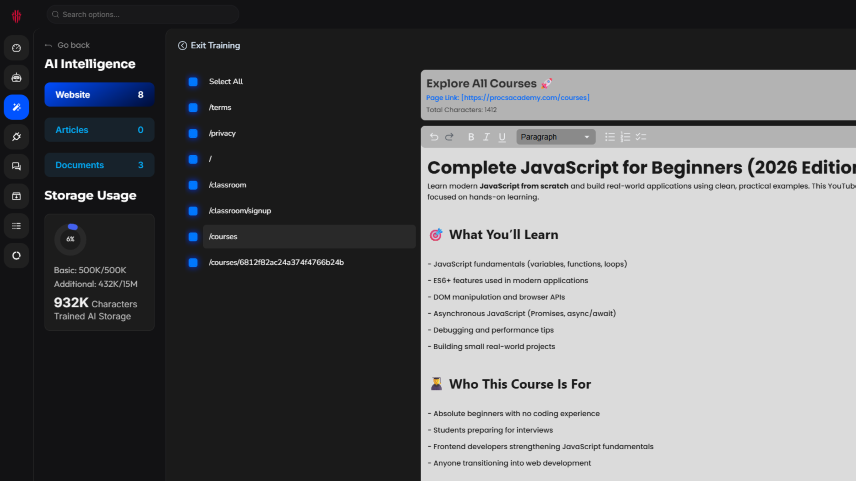The width and height of the screenshot is (856, 481).
Task: Insert a numbered list in the editor
Action: click(x=625, y=137)
